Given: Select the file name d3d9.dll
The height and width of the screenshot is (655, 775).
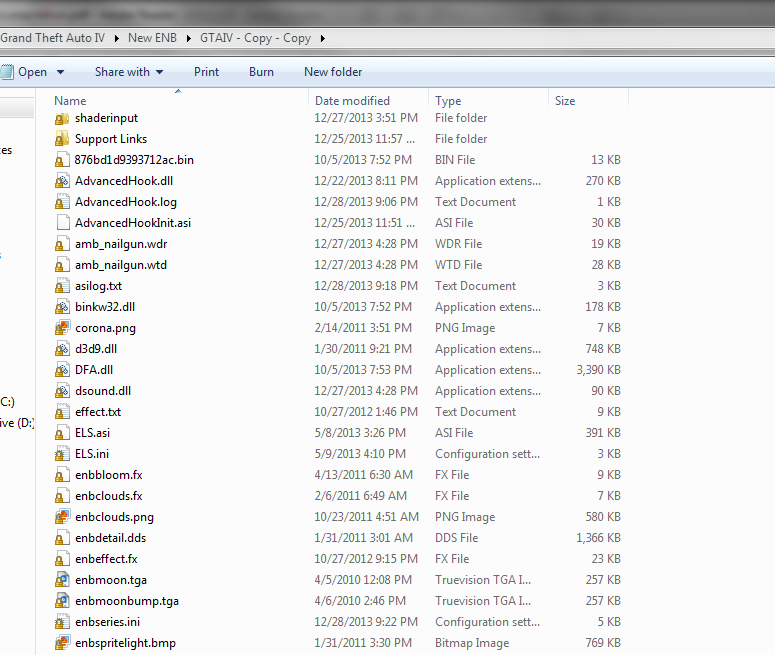Looking at the screenshot, I should (x=96, y=349).
